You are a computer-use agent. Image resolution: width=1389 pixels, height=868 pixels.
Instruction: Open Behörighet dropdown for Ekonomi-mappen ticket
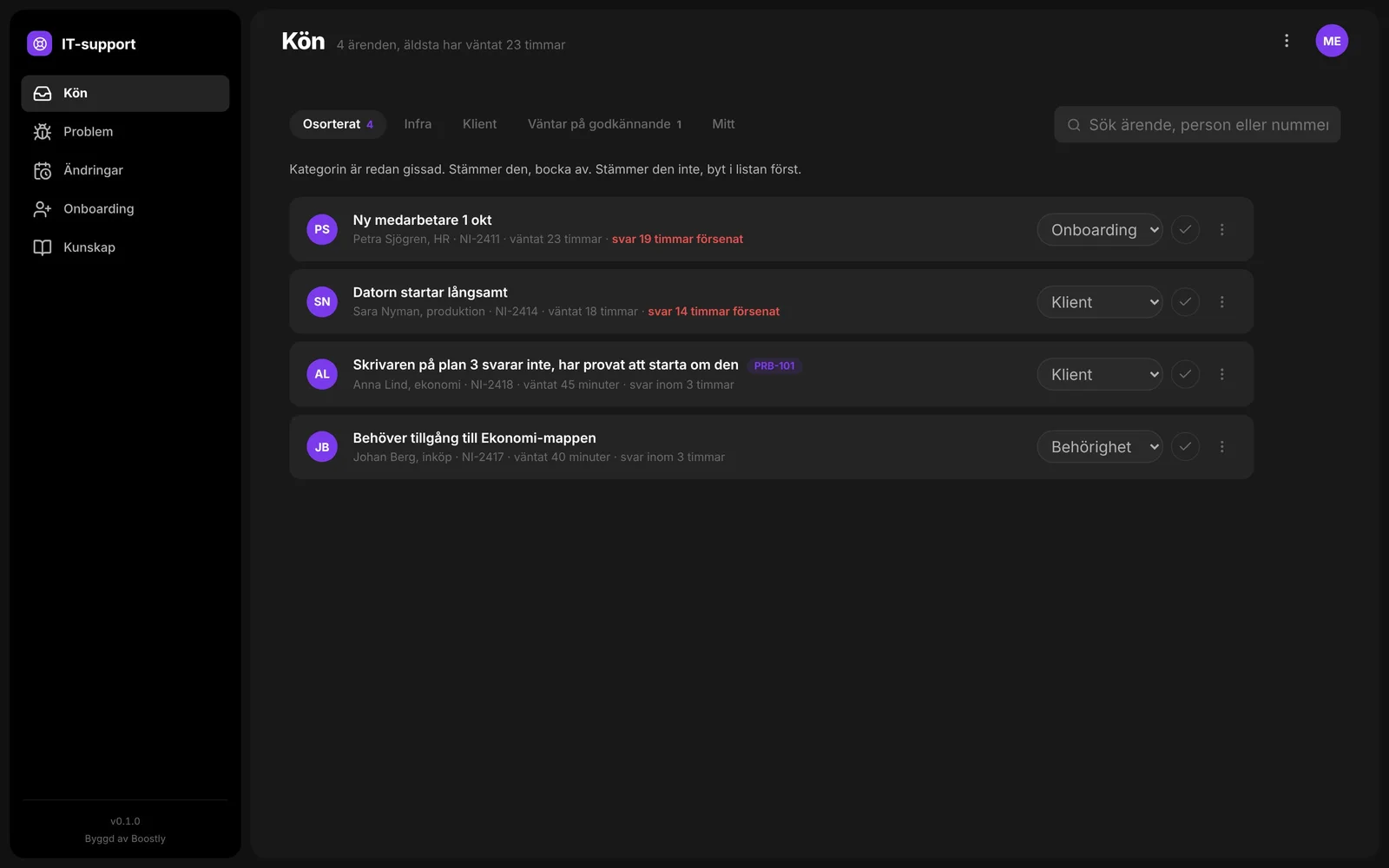coord(1100,447)
